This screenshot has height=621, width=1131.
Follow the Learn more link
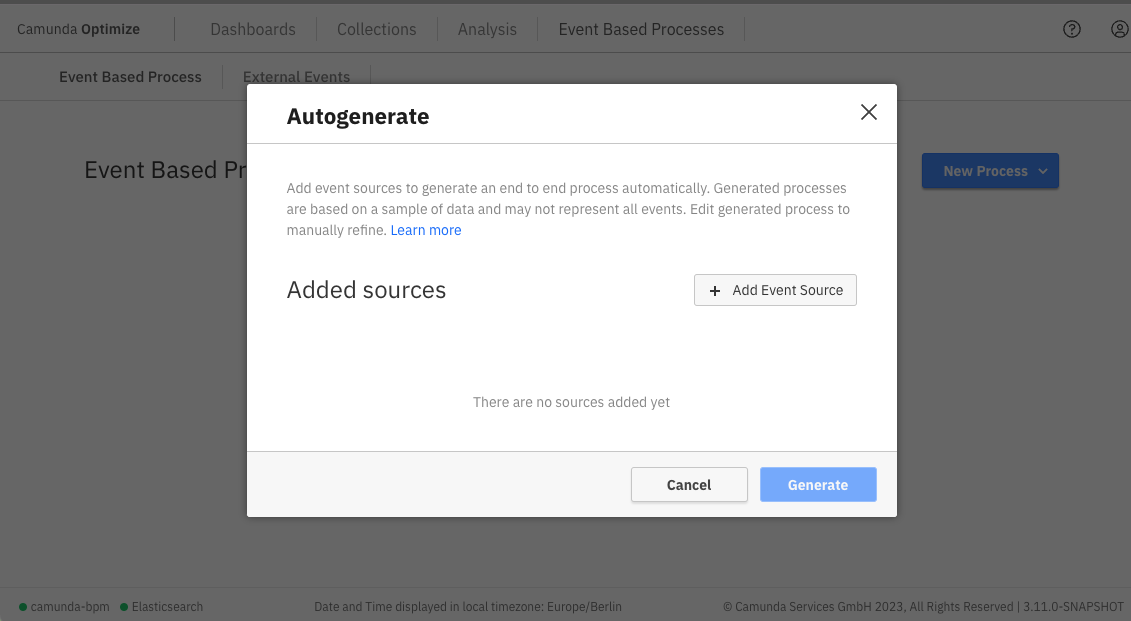pos(426,230)
